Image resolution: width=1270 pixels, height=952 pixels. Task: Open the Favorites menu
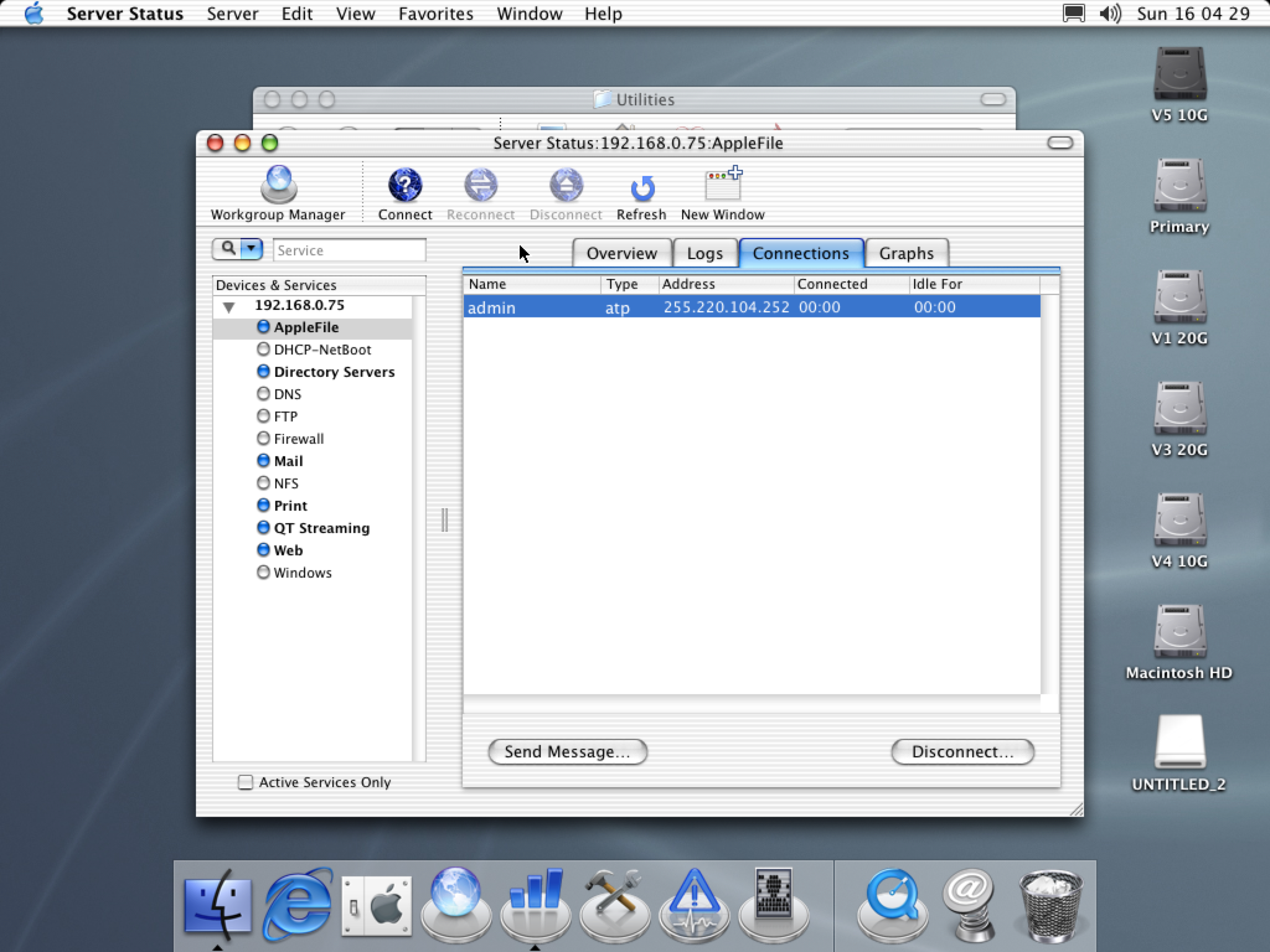pyautogui.click(x=436, y=14)
